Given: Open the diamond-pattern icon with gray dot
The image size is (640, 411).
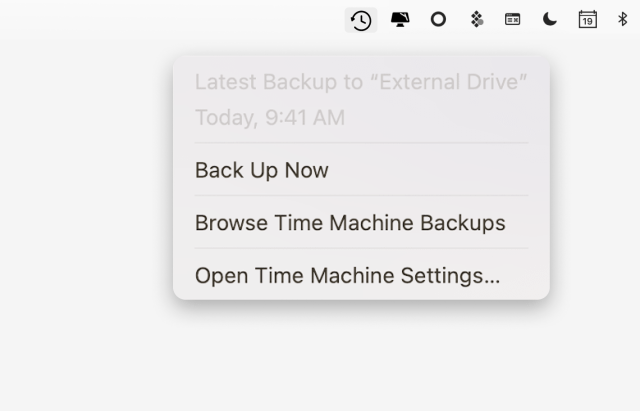Looking at the screenshot, I should coord(477,19).
